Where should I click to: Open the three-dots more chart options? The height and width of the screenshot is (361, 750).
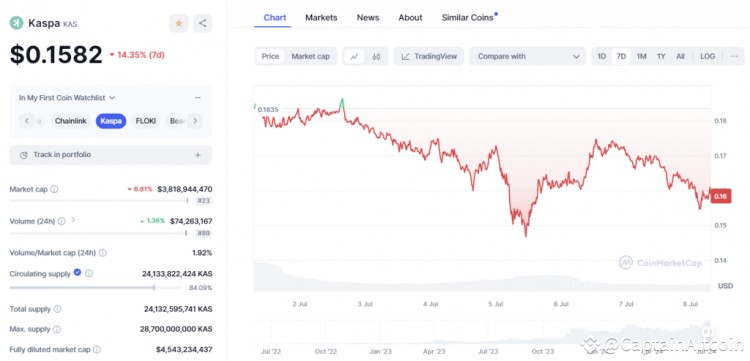click(x=734, y=56)
